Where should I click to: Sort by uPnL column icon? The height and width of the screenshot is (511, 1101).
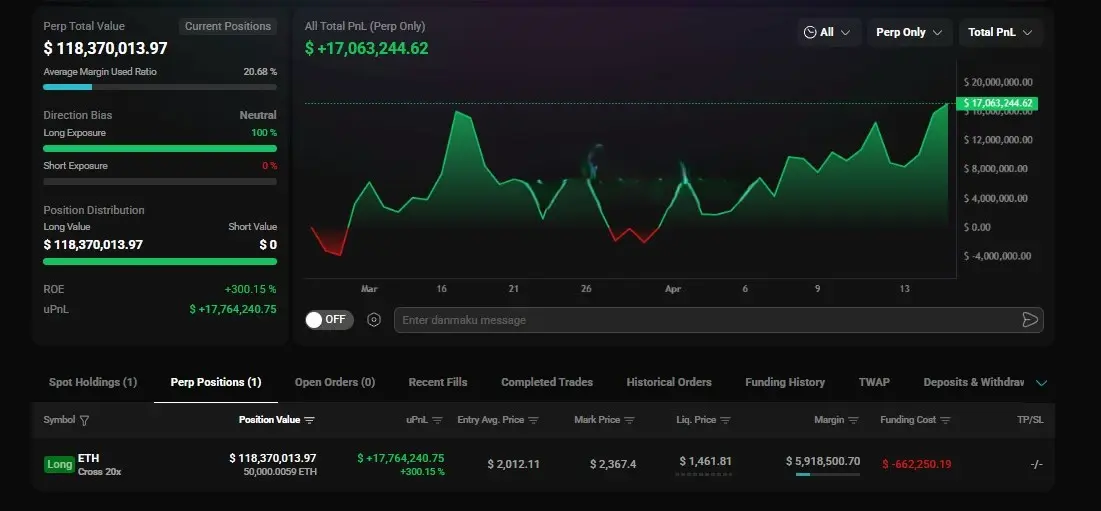click(437, 420)
